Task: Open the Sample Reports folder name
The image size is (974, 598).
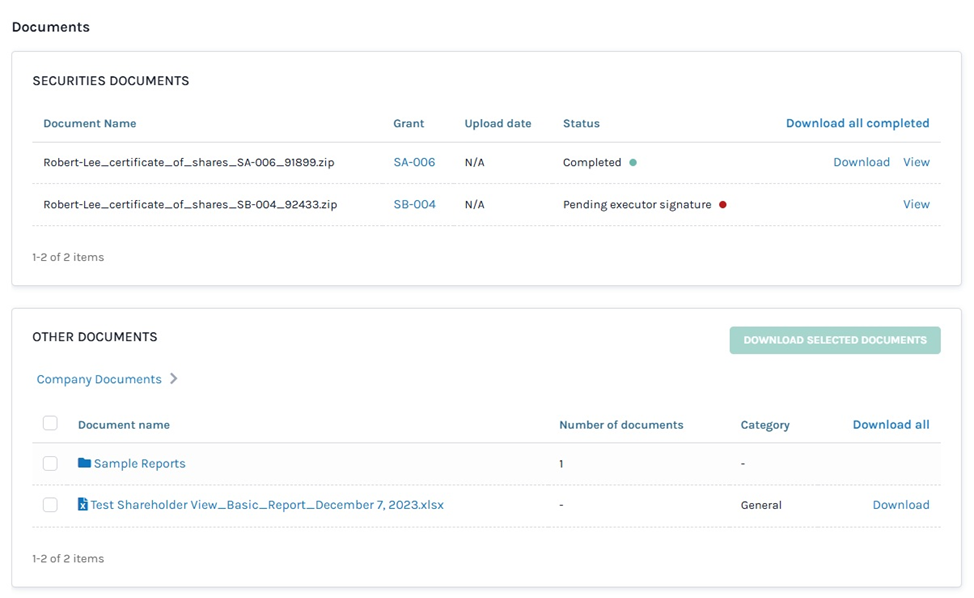Action: [x=140, y=463]
